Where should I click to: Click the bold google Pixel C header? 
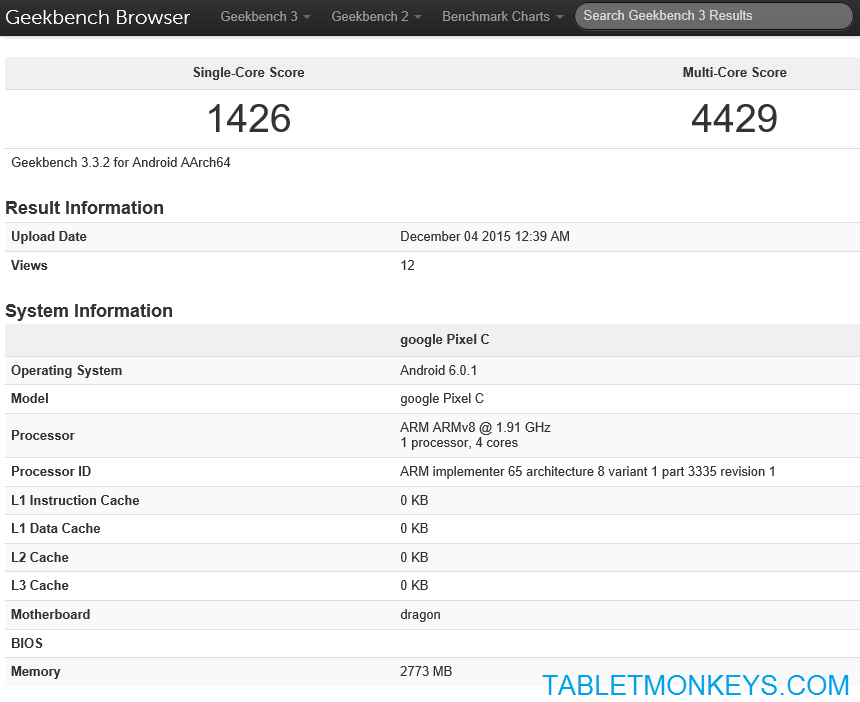[x=444, y=339]
